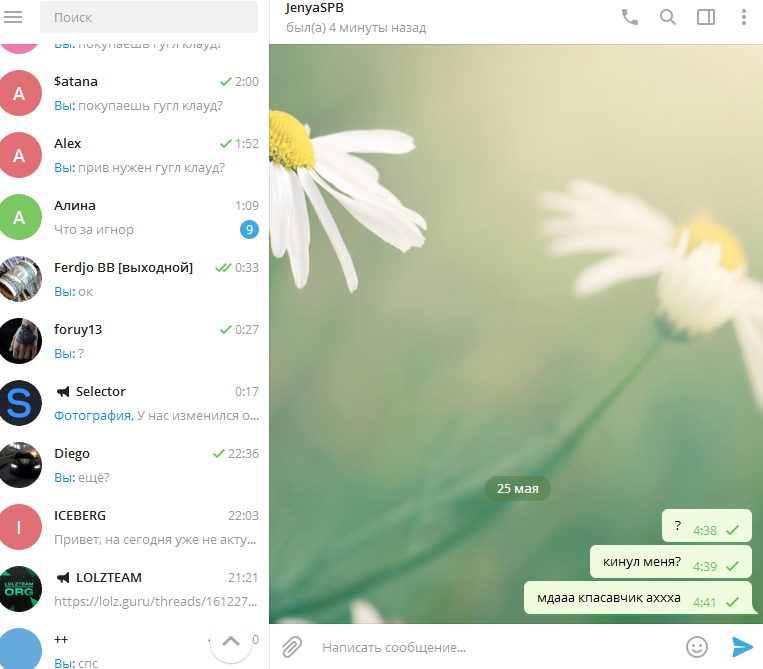Click the "Что за игнор" message preview
The height and width of the screenshot is (669, 763).
point(93,230)
